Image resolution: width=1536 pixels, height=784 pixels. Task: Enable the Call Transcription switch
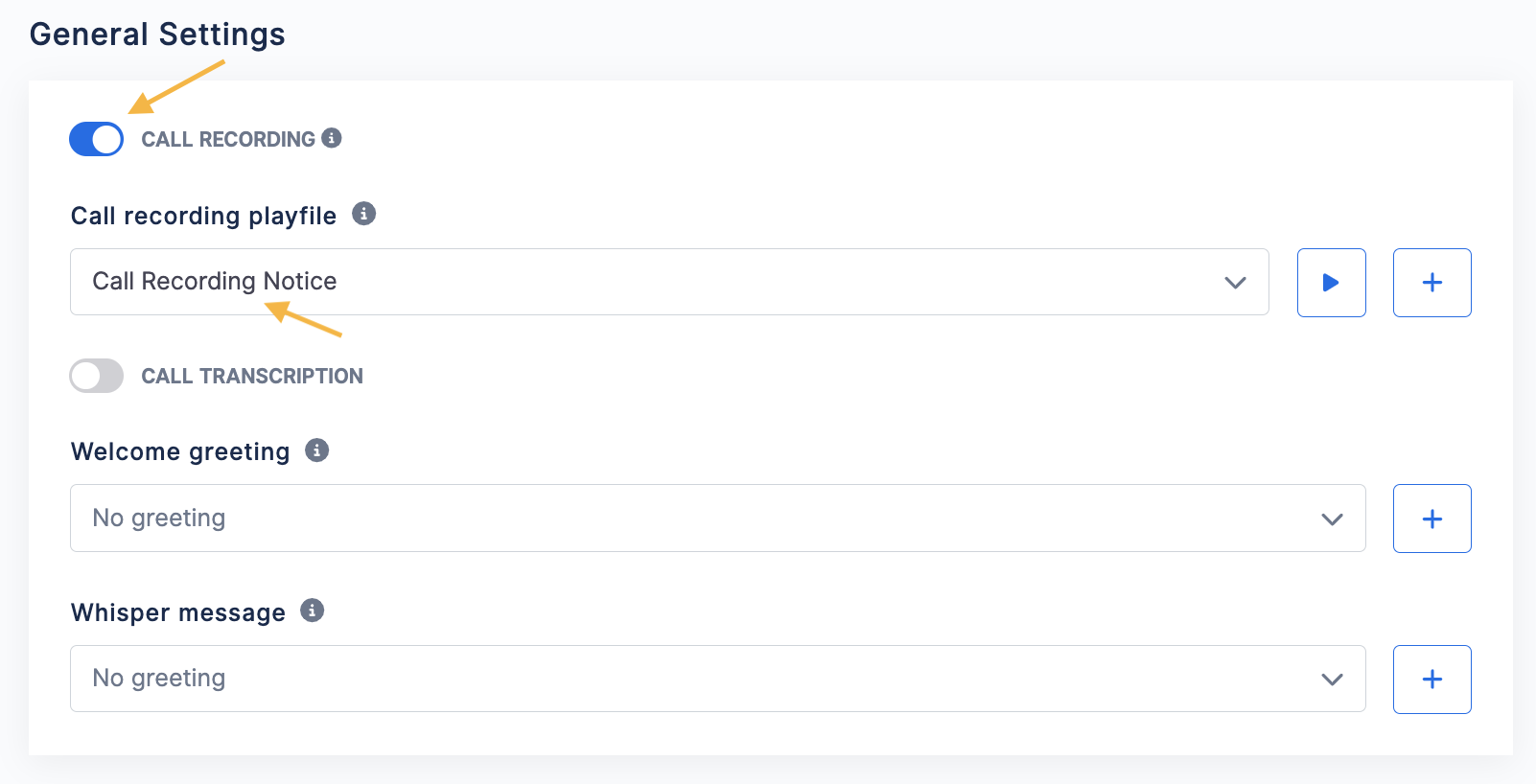click(x=96, y=376)
